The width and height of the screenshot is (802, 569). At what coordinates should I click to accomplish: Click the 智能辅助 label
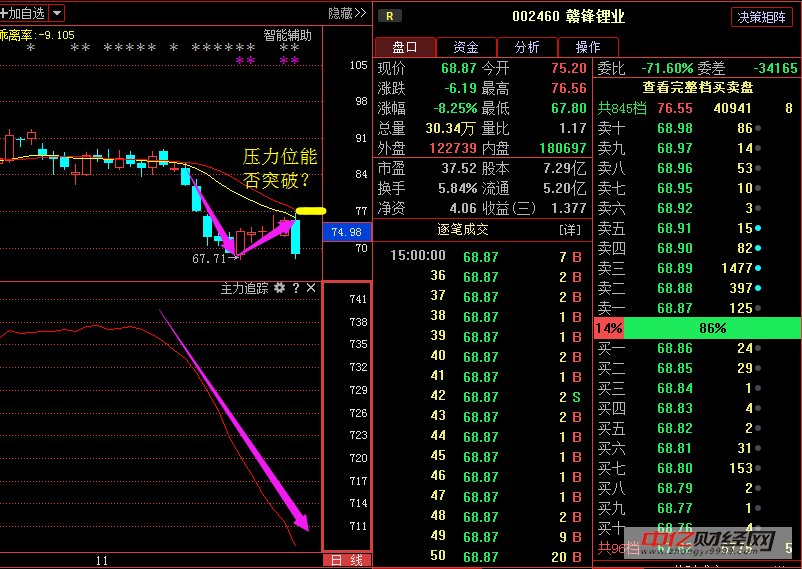[287, 35]
